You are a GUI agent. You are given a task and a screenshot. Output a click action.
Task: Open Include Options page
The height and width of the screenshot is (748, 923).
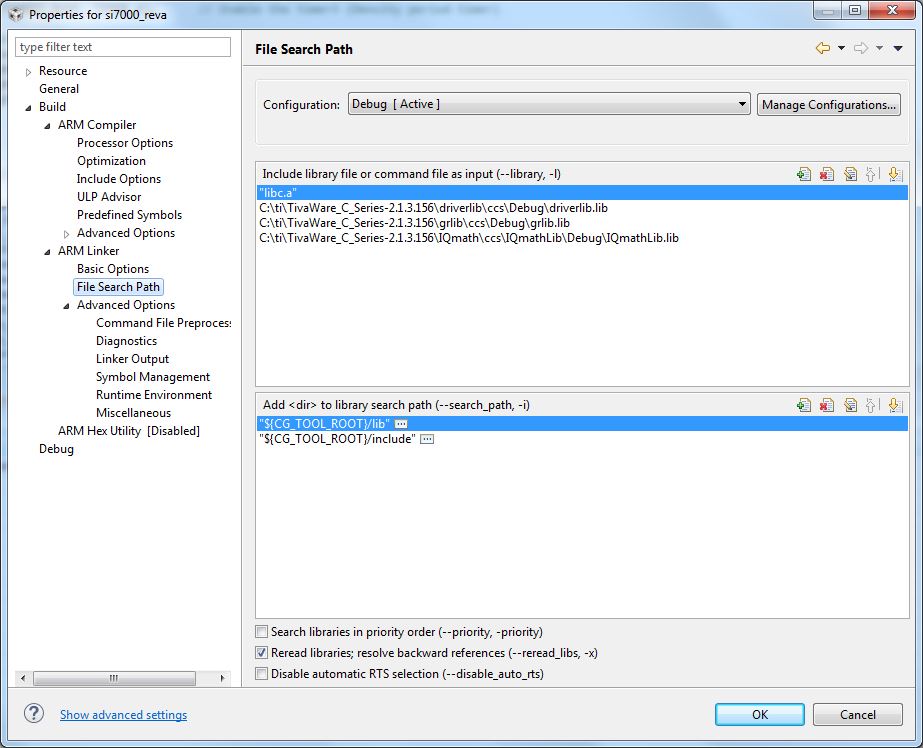coord(119,179)
